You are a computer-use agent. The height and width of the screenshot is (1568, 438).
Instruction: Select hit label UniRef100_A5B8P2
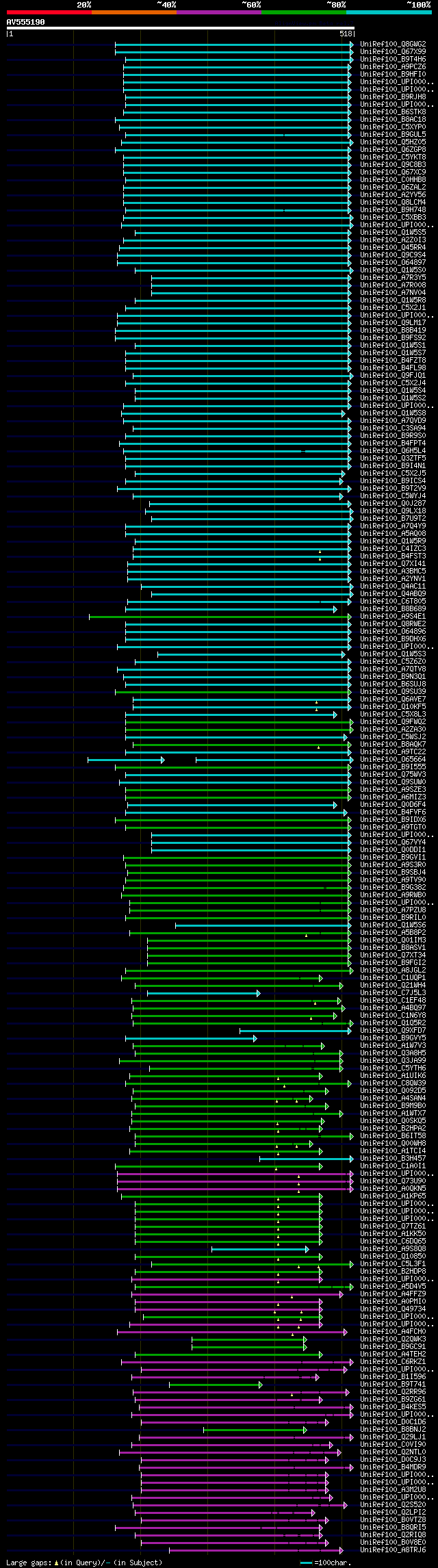pos(393,933)
